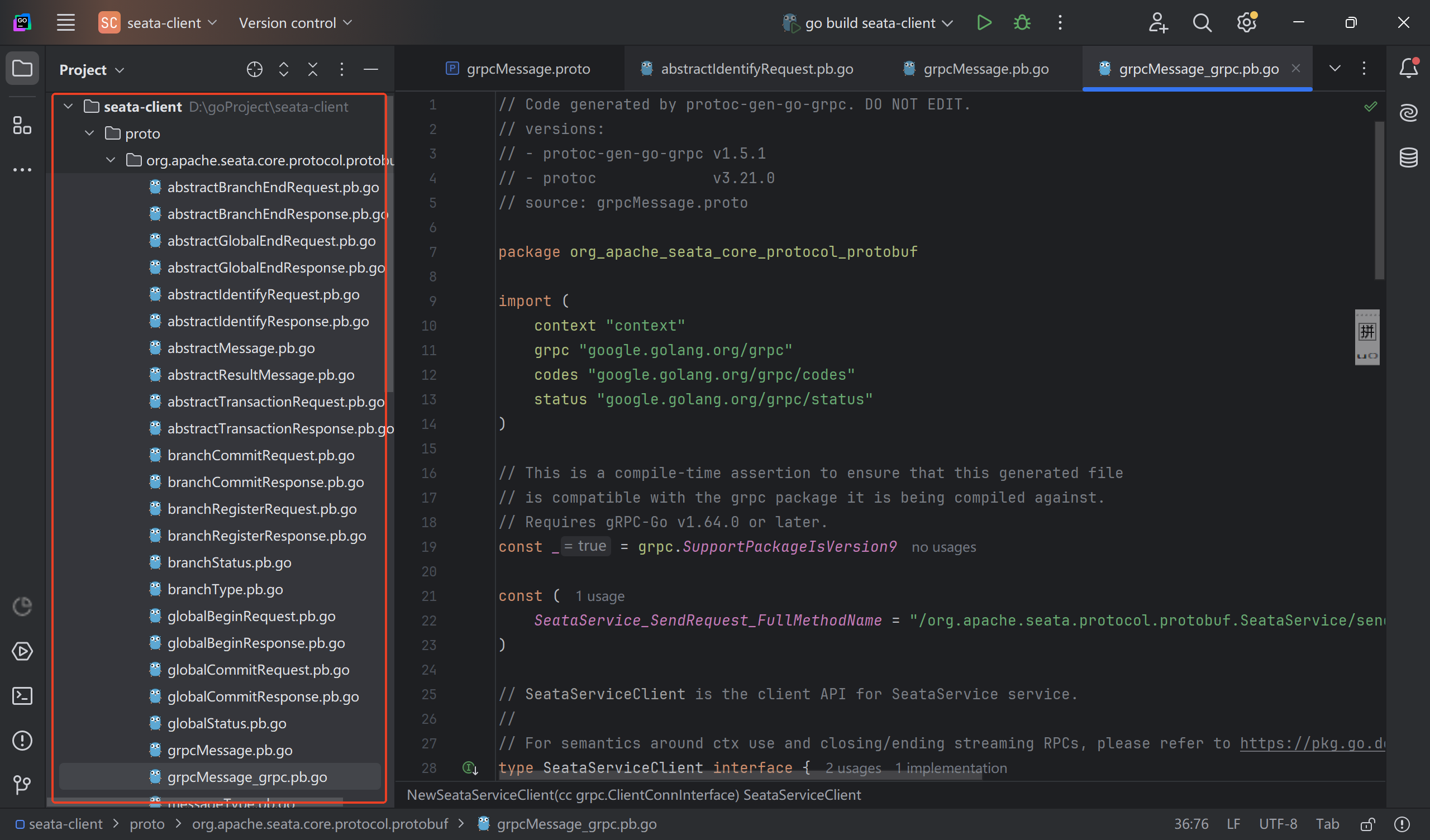Start debugging with the bug icon
Viewport: 1430px width, 840px height.
[x=1022, y=23]
